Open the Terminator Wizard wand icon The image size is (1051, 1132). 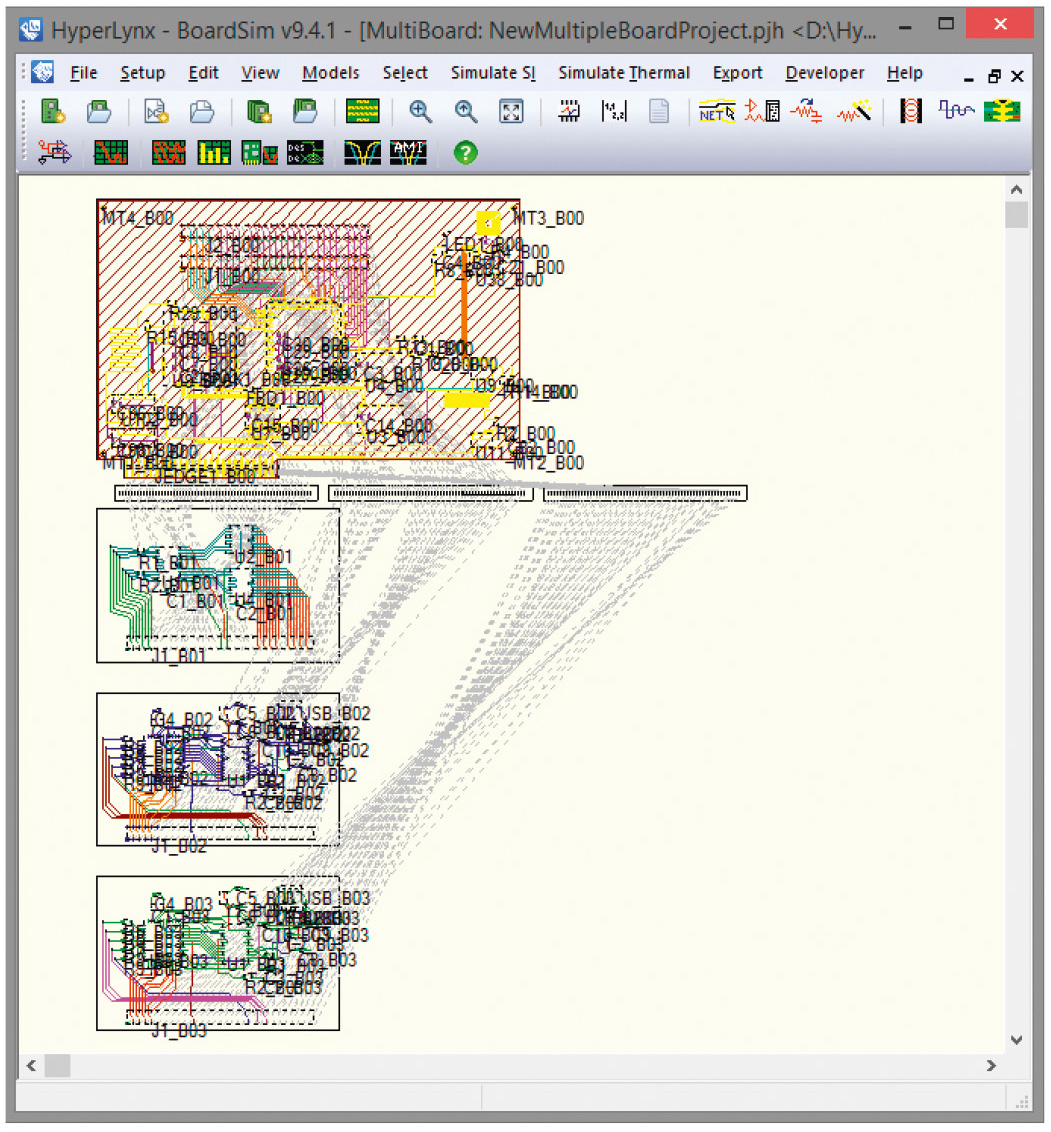point(854,112)
